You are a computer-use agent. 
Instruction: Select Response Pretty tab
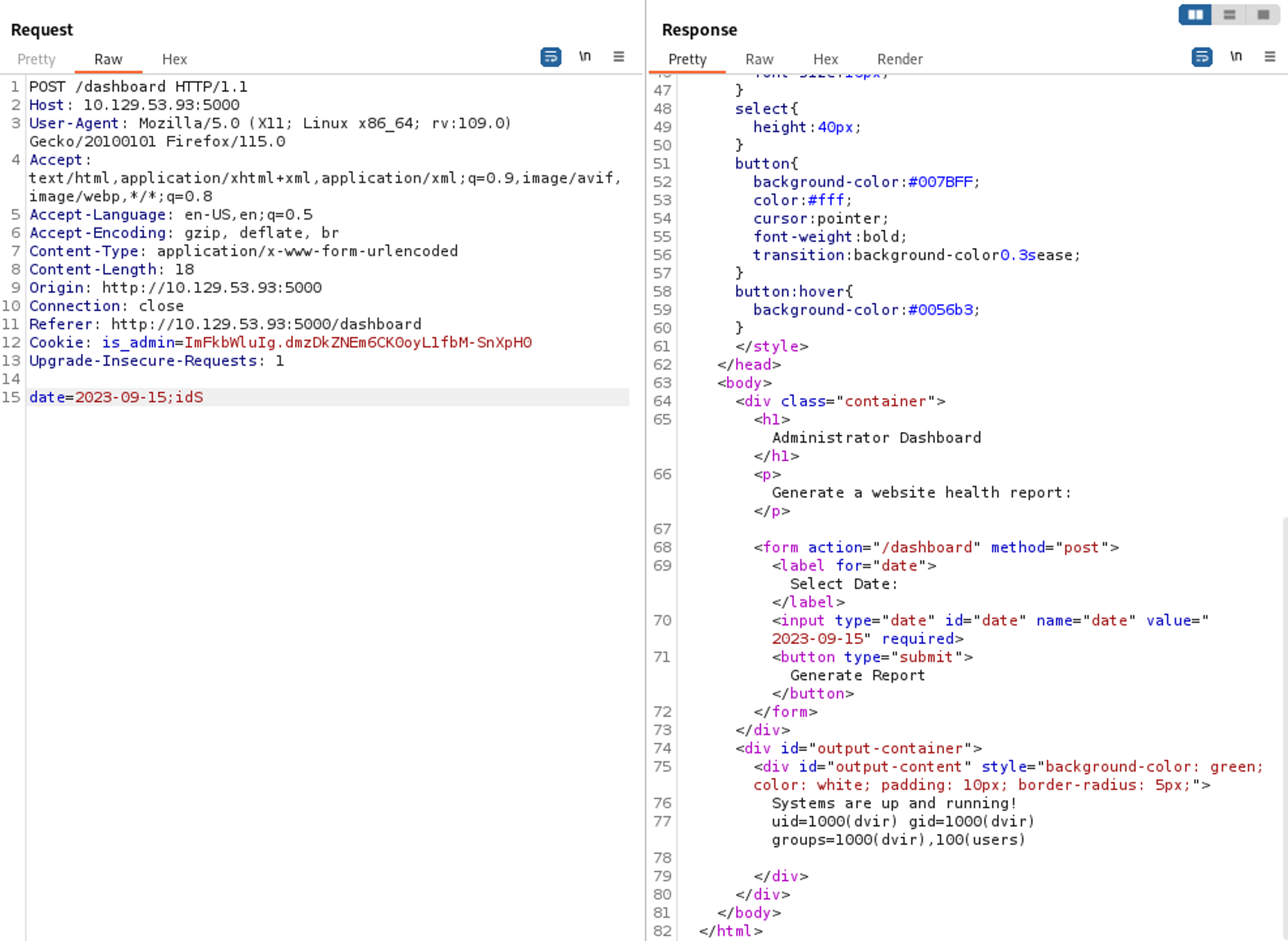tap(687, 59)
